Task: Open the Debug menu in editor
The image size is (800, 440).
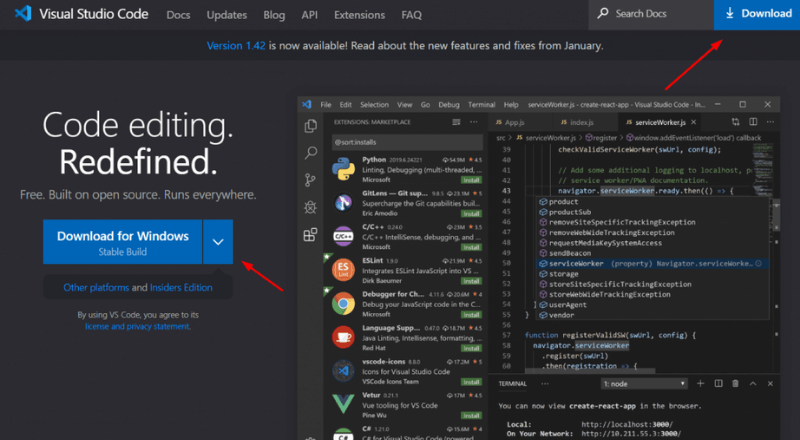Action: pyautogui.click(x=448, y=105)
